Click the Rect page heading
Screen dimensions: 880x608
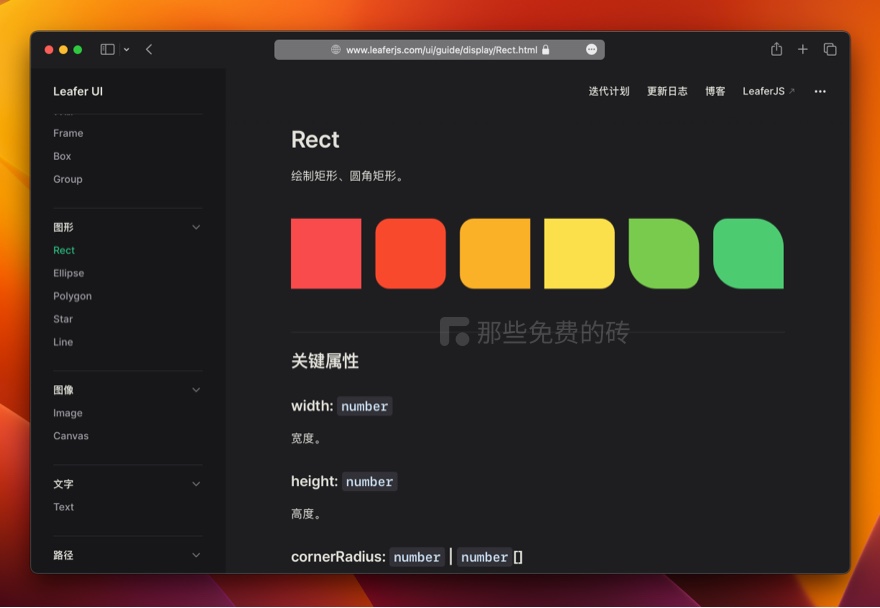point(315,140)
